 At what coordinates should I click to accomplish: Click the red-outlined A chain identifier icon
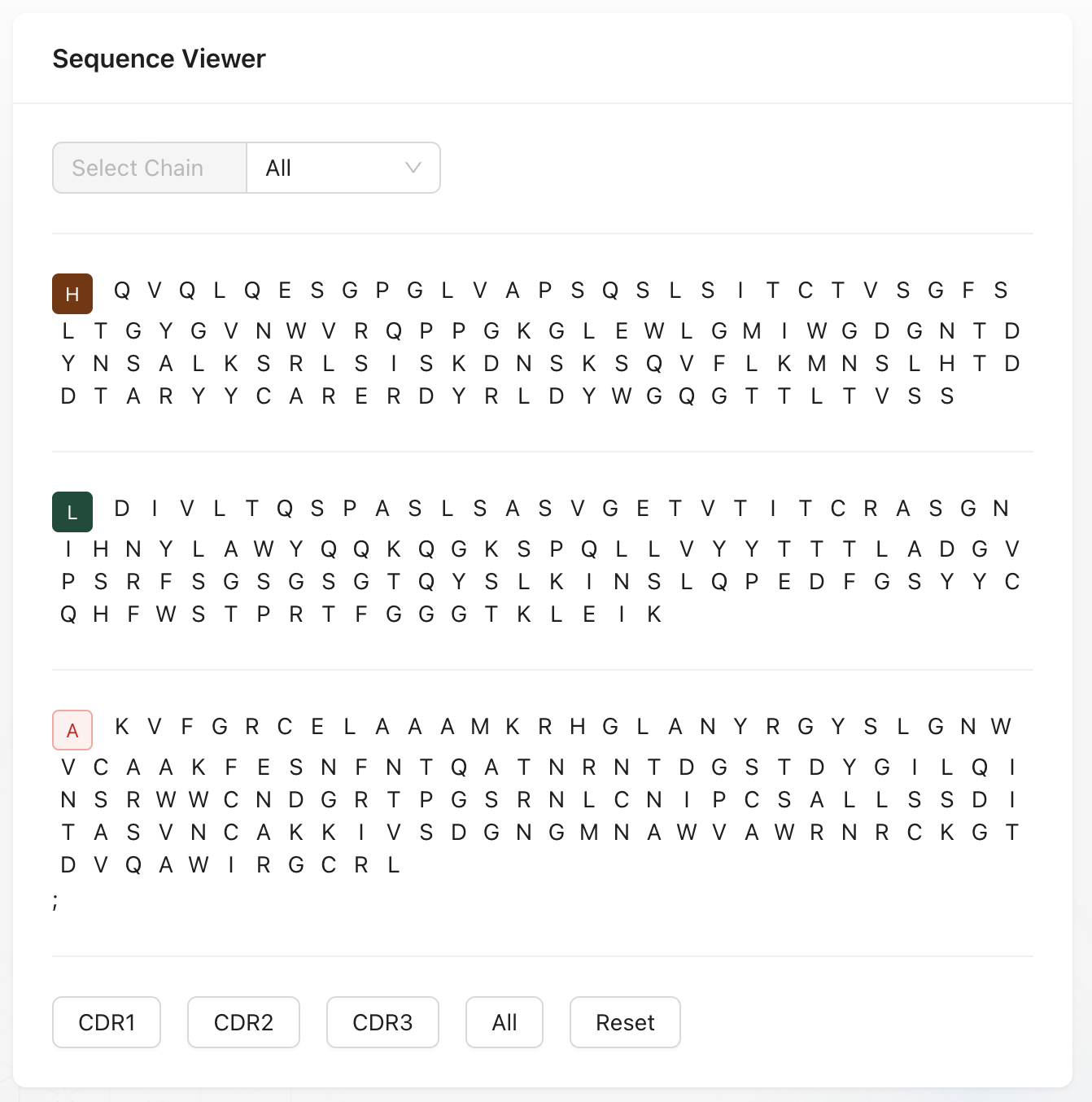(x=72, y=730)
